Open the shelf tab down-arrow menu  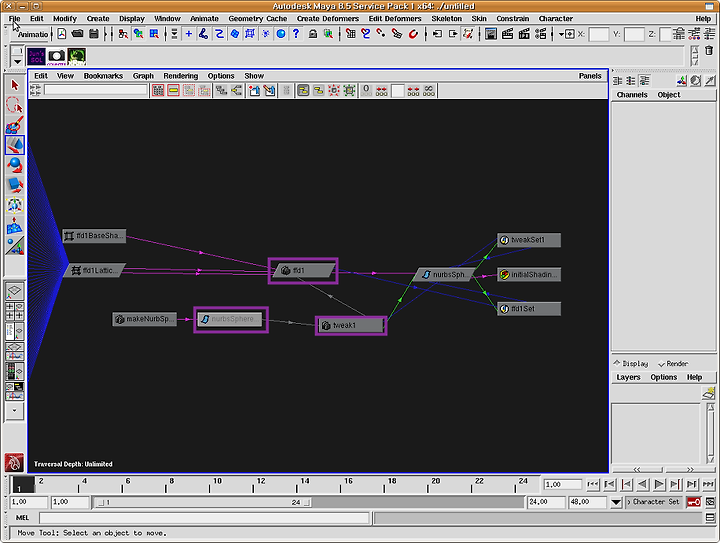pyautogui.click(x=17, y=62)
